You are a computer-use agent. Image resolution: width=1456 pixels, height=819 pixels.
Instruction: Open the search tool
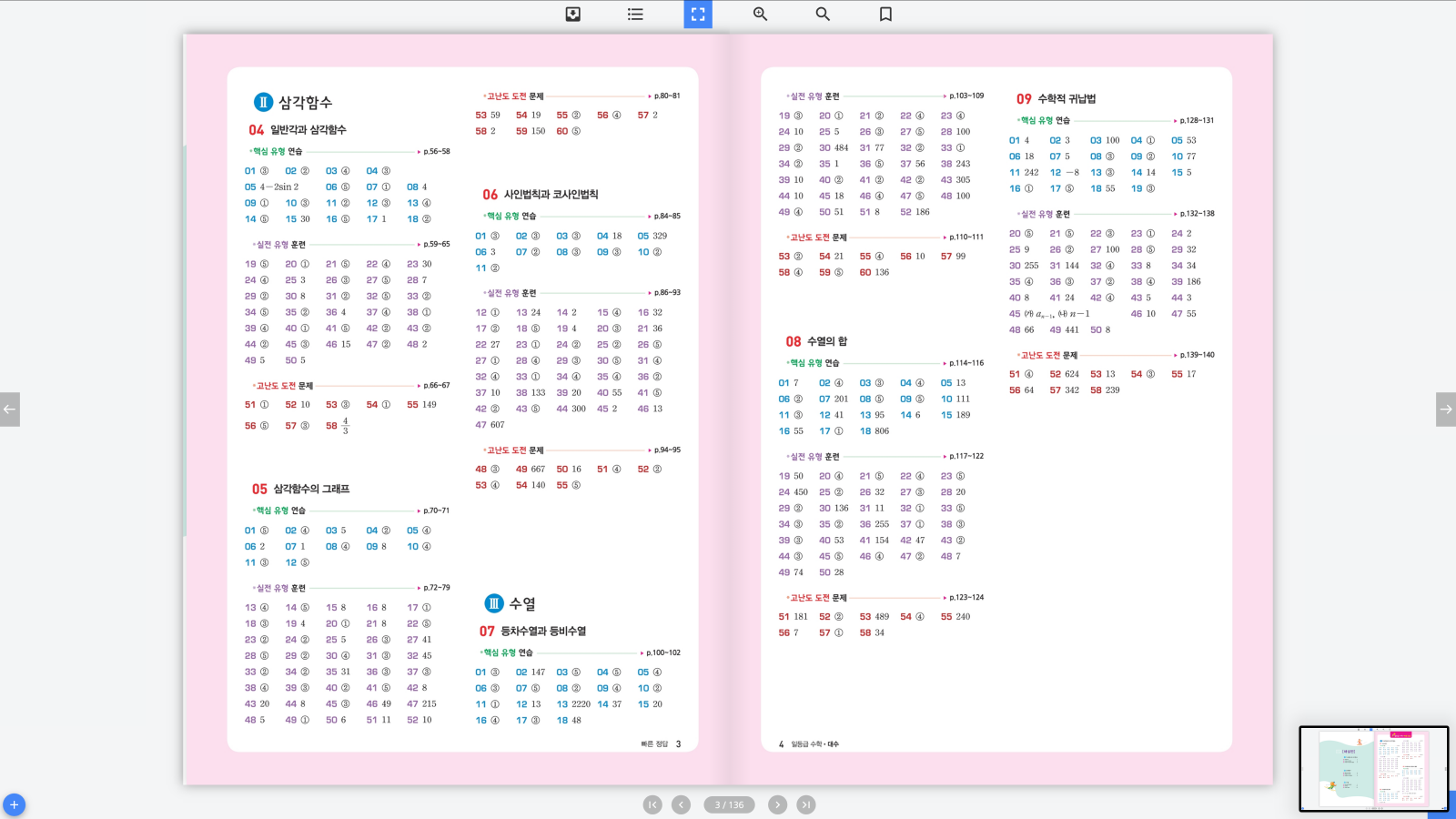click(x=823, y=14)
